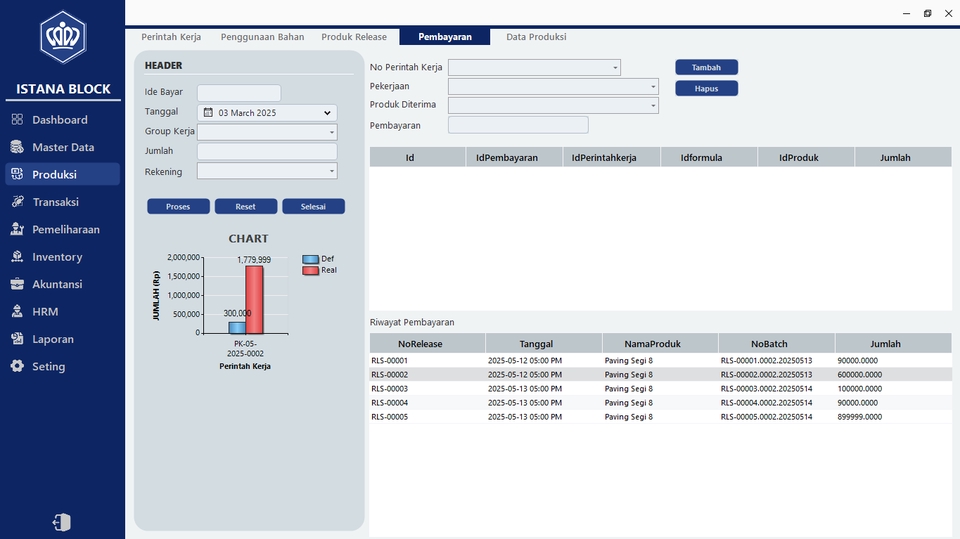Minimize the application window
960x539 pixels.
pyautogui.click(x=906, y=13)
